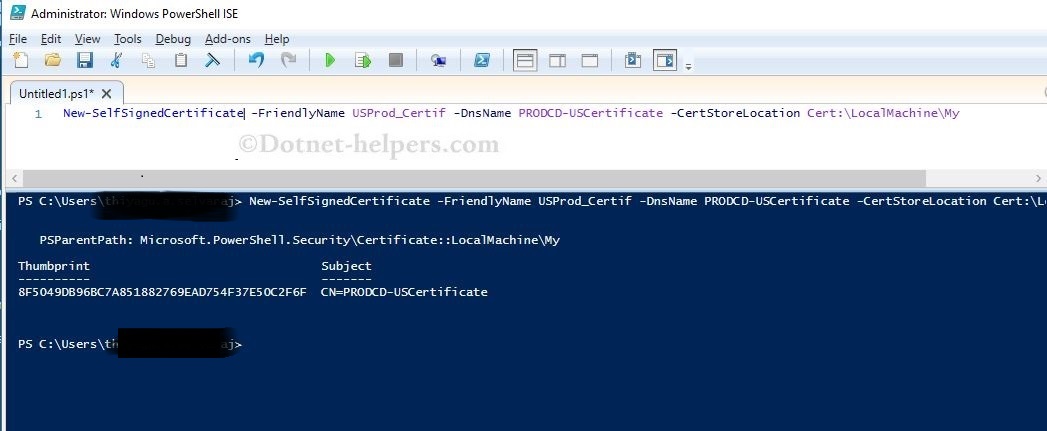
Task: Open the Edit menu
Action: 51,39
